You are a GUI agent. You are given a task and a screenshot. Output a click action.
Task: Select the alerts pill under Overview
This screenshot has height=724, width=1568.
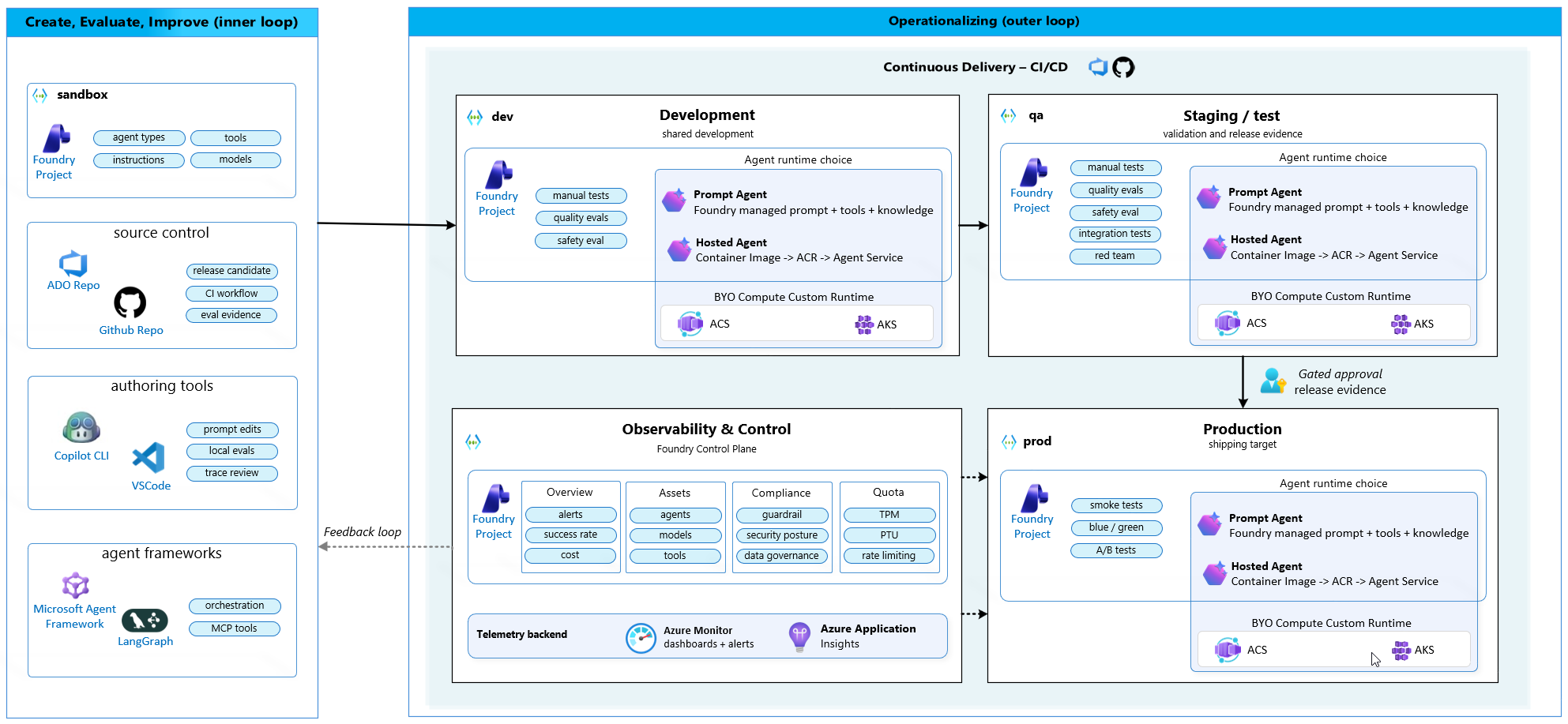[x=570, y=515]
